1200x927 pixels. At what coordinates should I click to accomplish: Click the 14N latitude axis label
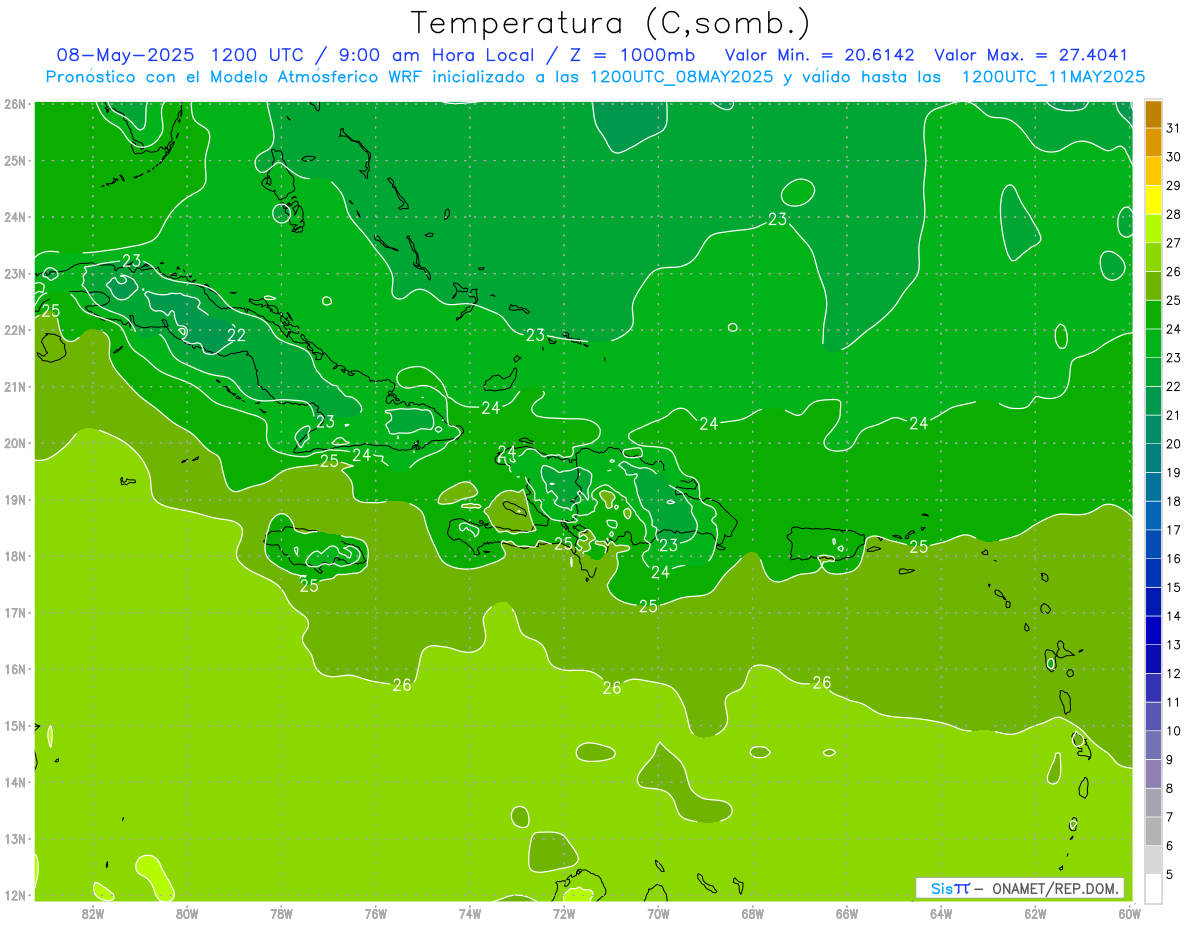click(15, 782)
